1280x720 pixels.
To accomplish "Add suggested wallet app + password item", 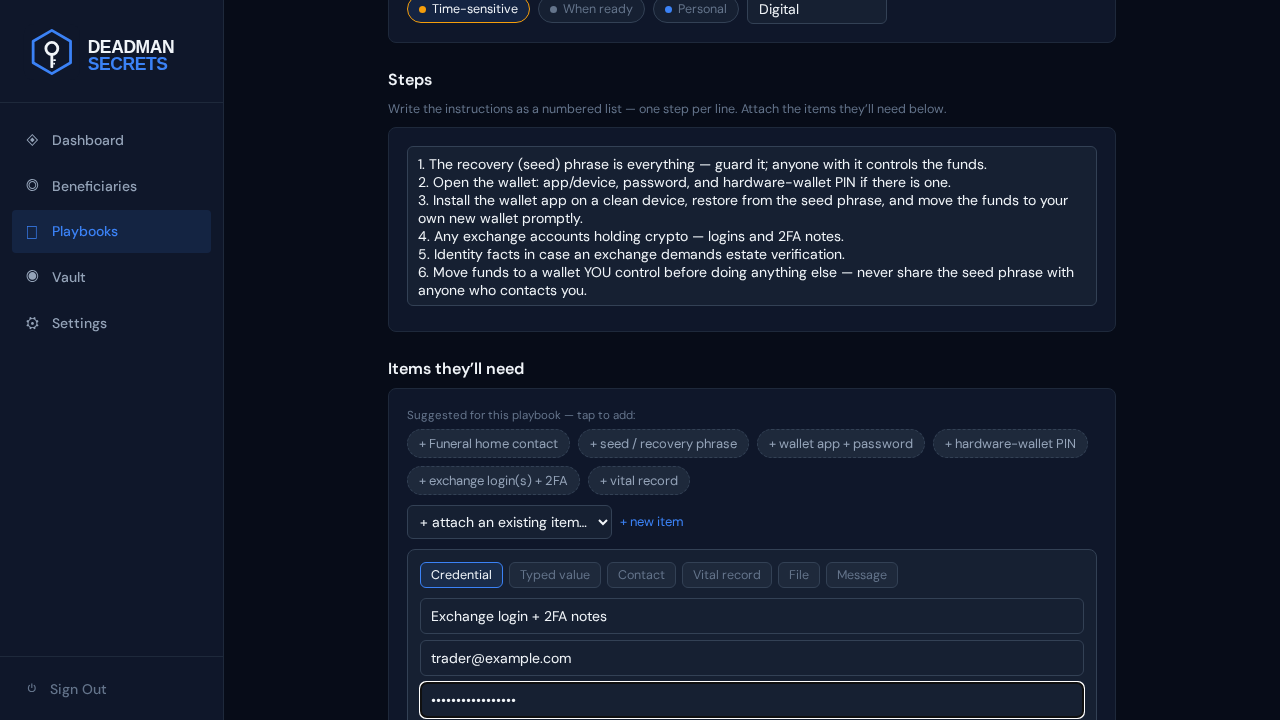I will pyautogui.click(x=840, y=444).
